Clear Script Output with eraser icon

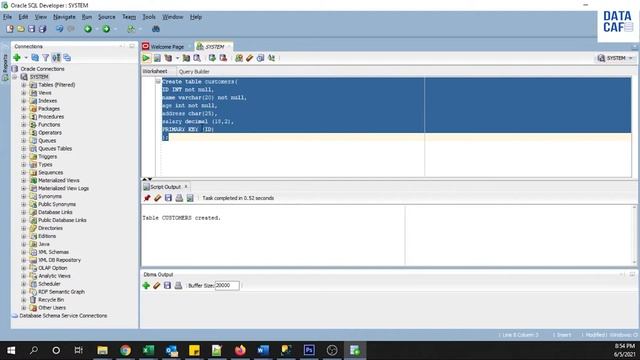tap(158, 198)
